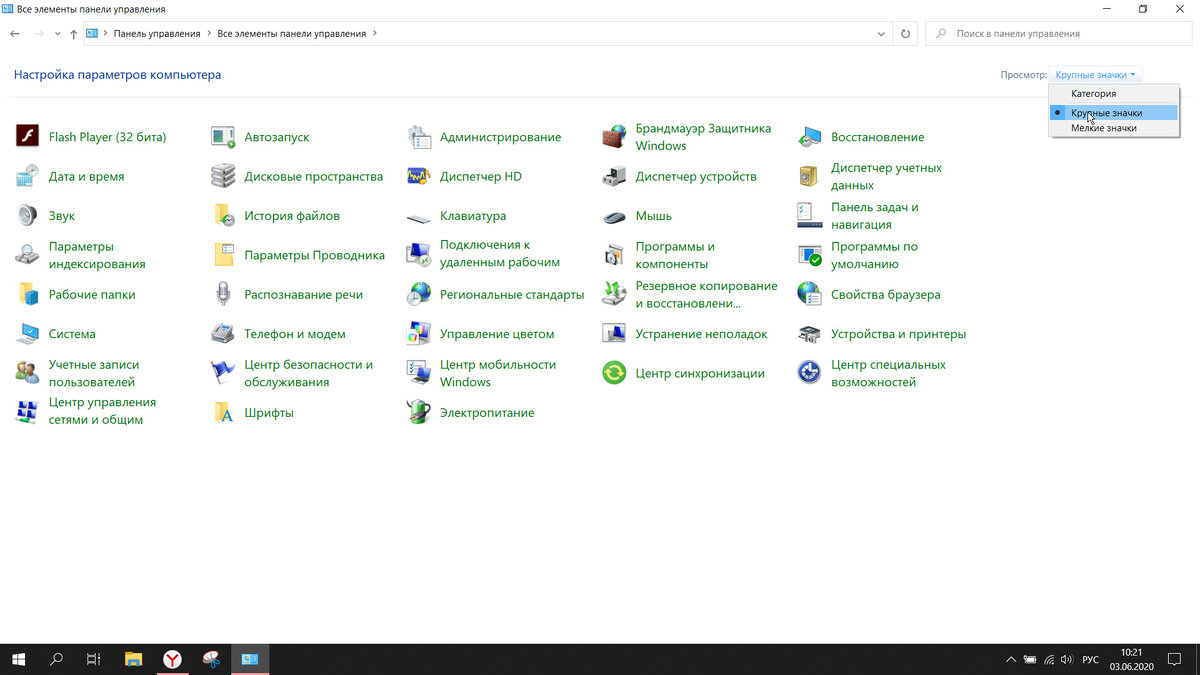Expand the recent locations chevron

pos(57,34)
